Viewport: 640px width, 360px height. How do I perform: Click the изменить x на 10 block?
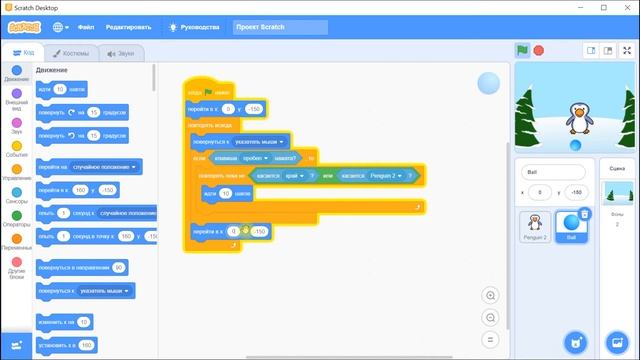click(64, 322)
